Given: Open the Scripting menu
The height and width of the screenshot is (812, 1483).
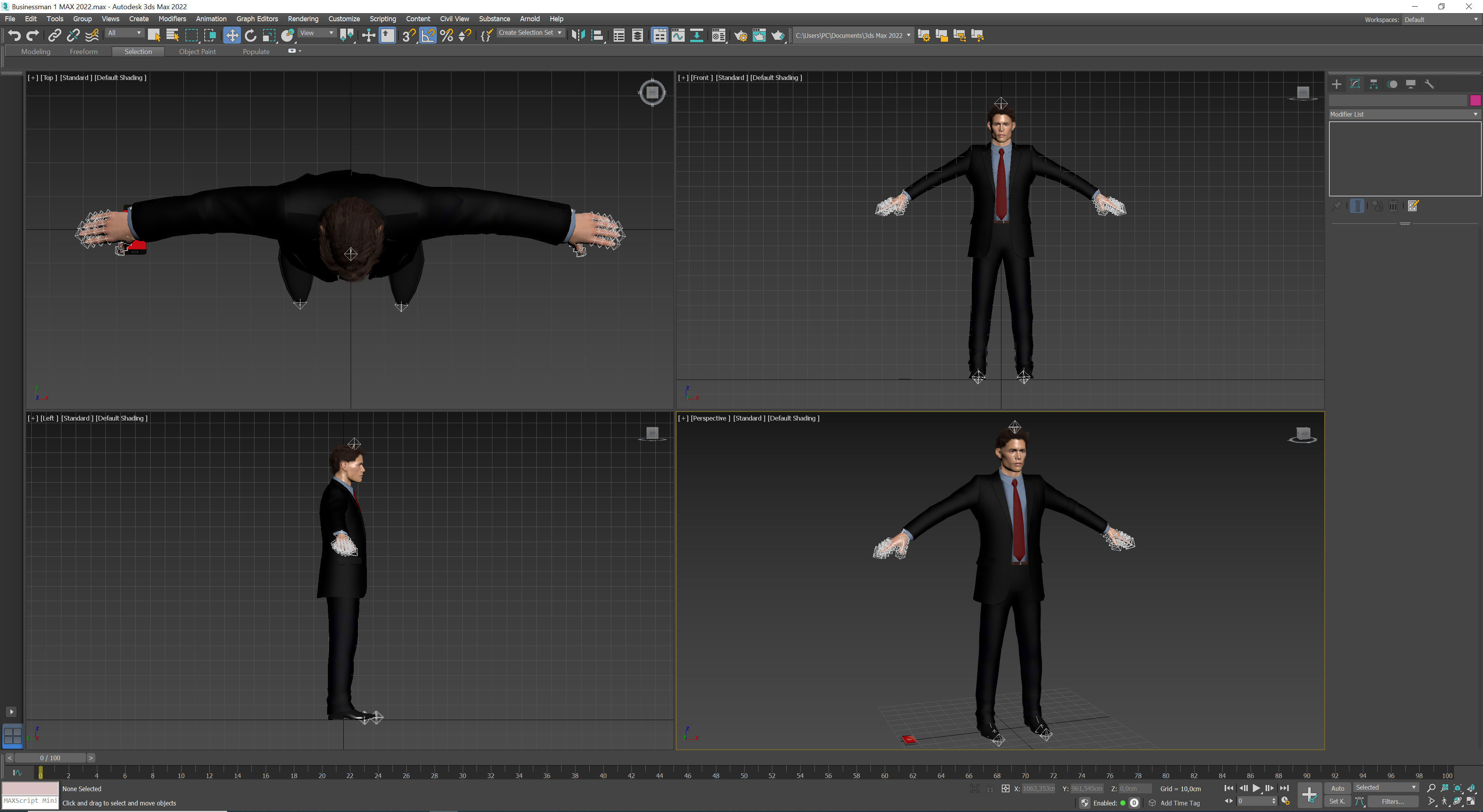Looking at the screenshot, I should (x=382, y=19).
